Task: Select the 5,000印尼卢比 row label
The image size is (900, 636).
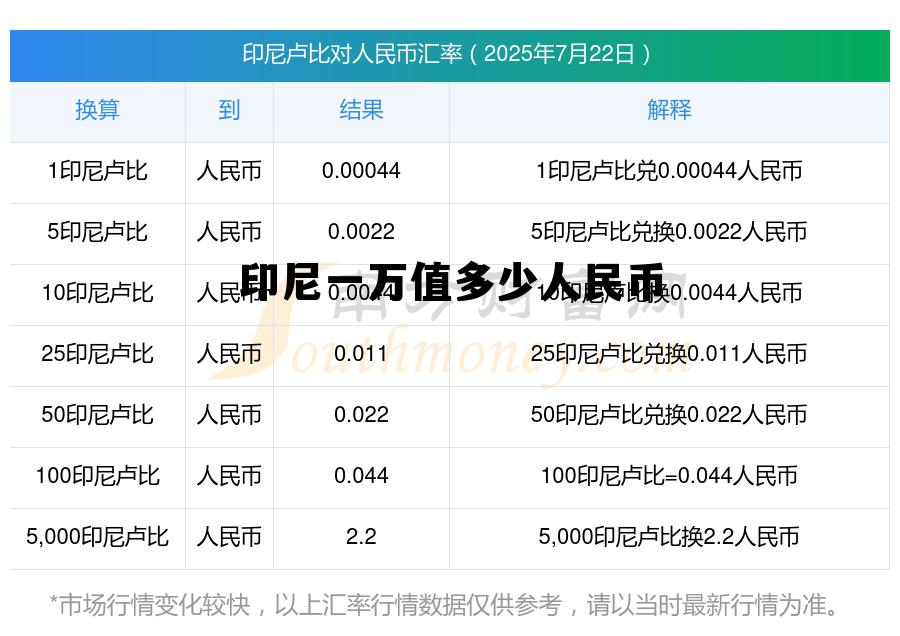Action: coord(97,538)
